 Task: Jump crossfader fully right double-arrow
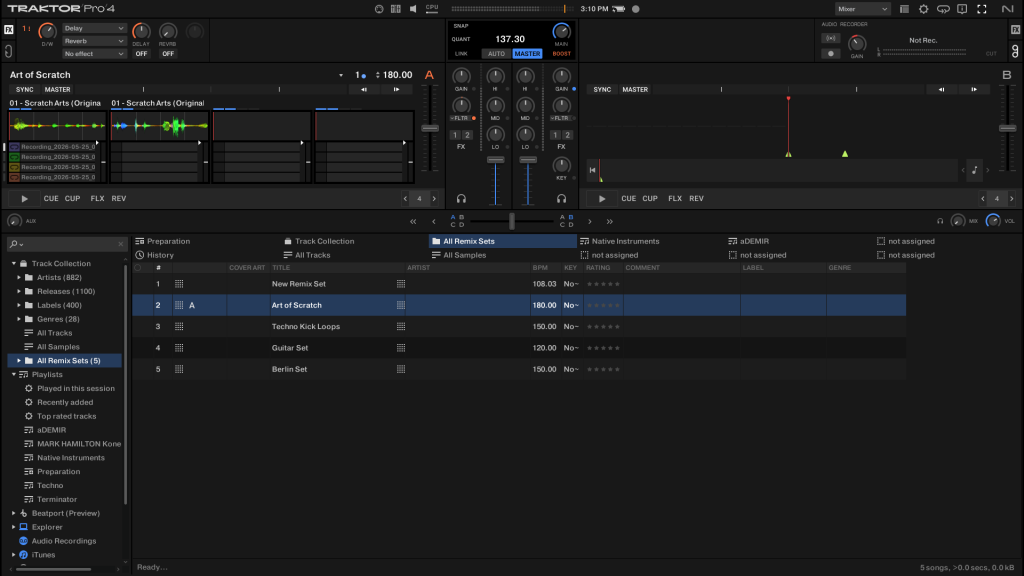609,221
